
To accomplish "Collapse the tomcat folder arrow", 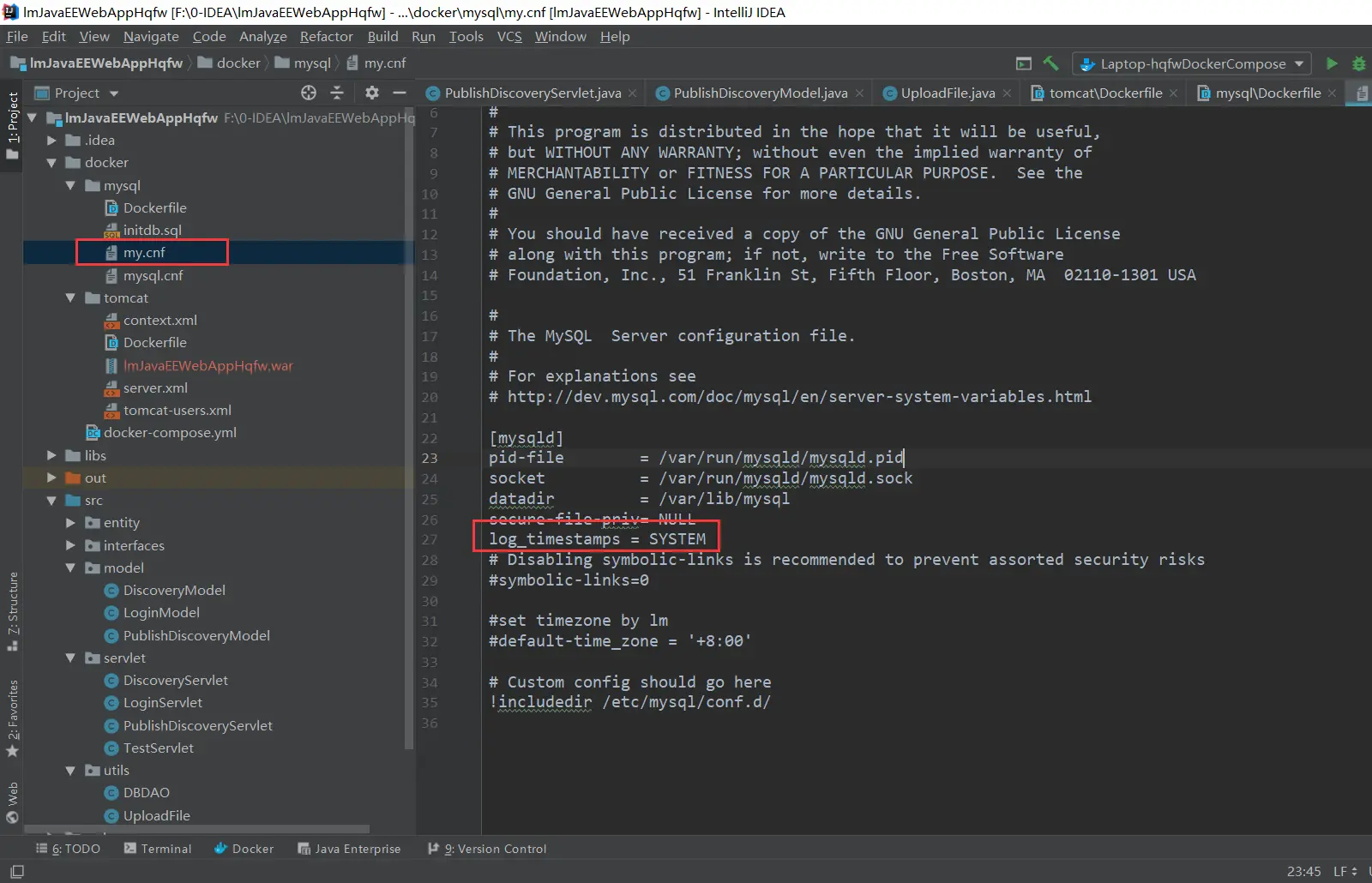I will [x=71, y=298].
